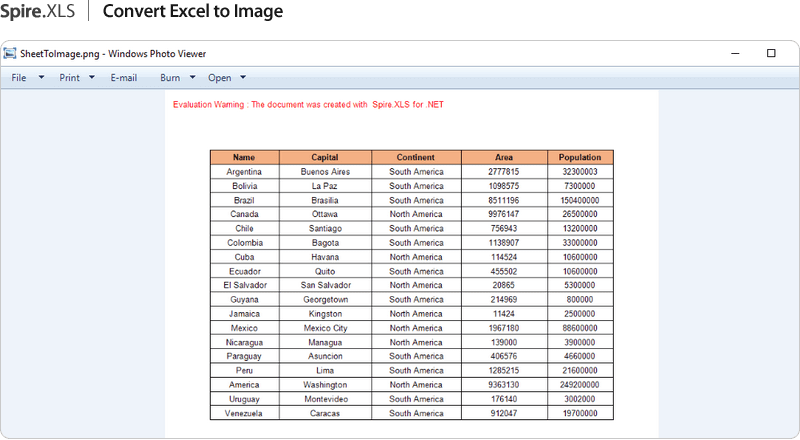Minimize the Photo Viewer window
The height and width of the screenshot is (440, 800).
pos(735,54)
